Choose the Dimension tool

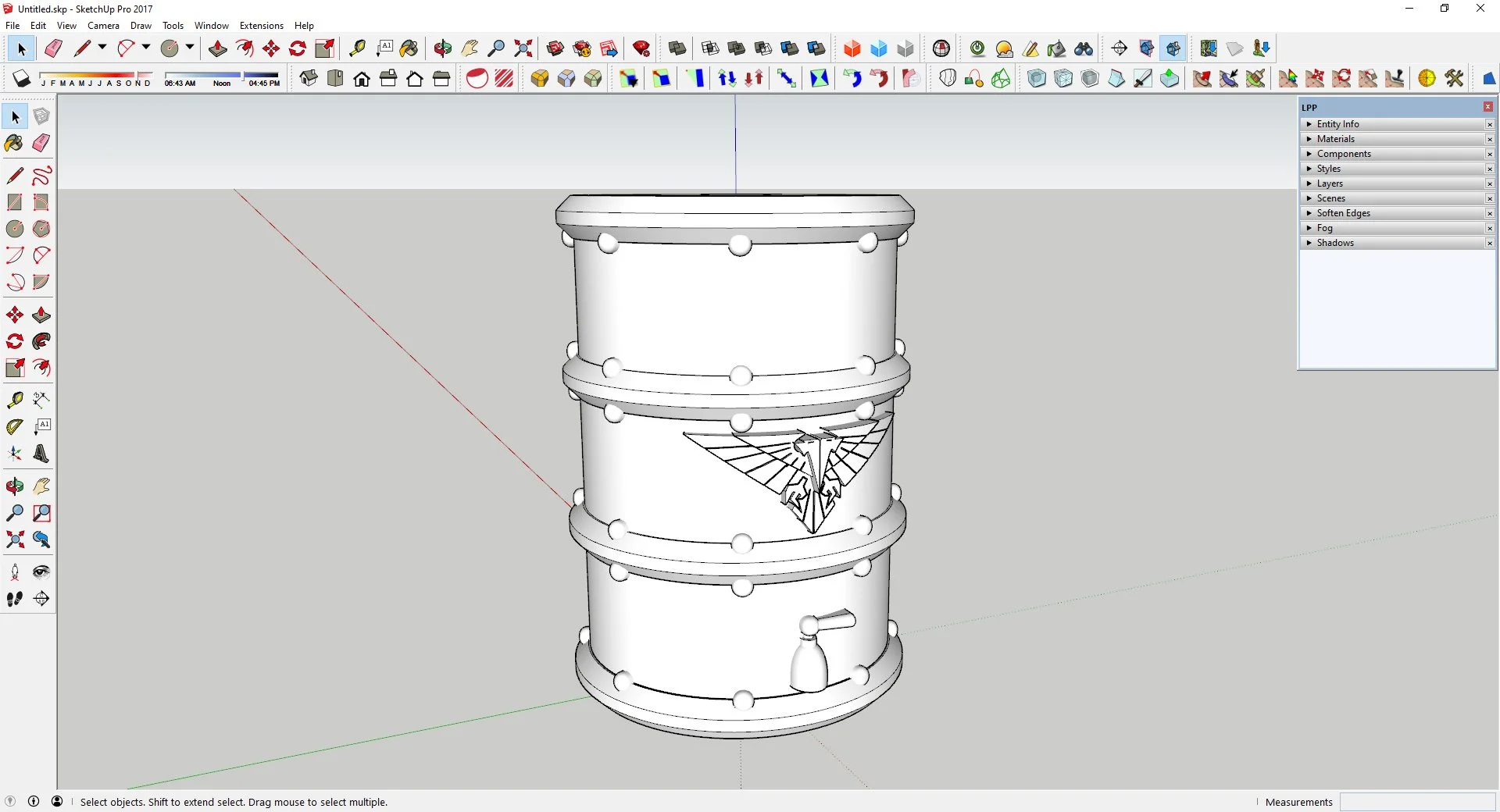(x=41, y=400)
